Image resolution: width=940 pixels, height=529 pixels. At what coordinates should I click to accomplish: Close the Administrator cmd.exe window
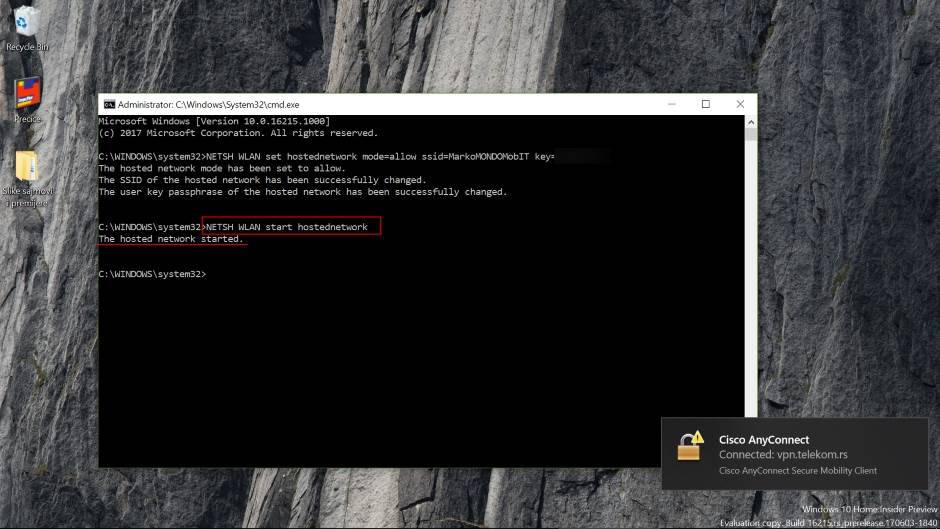tap(740, 104)
